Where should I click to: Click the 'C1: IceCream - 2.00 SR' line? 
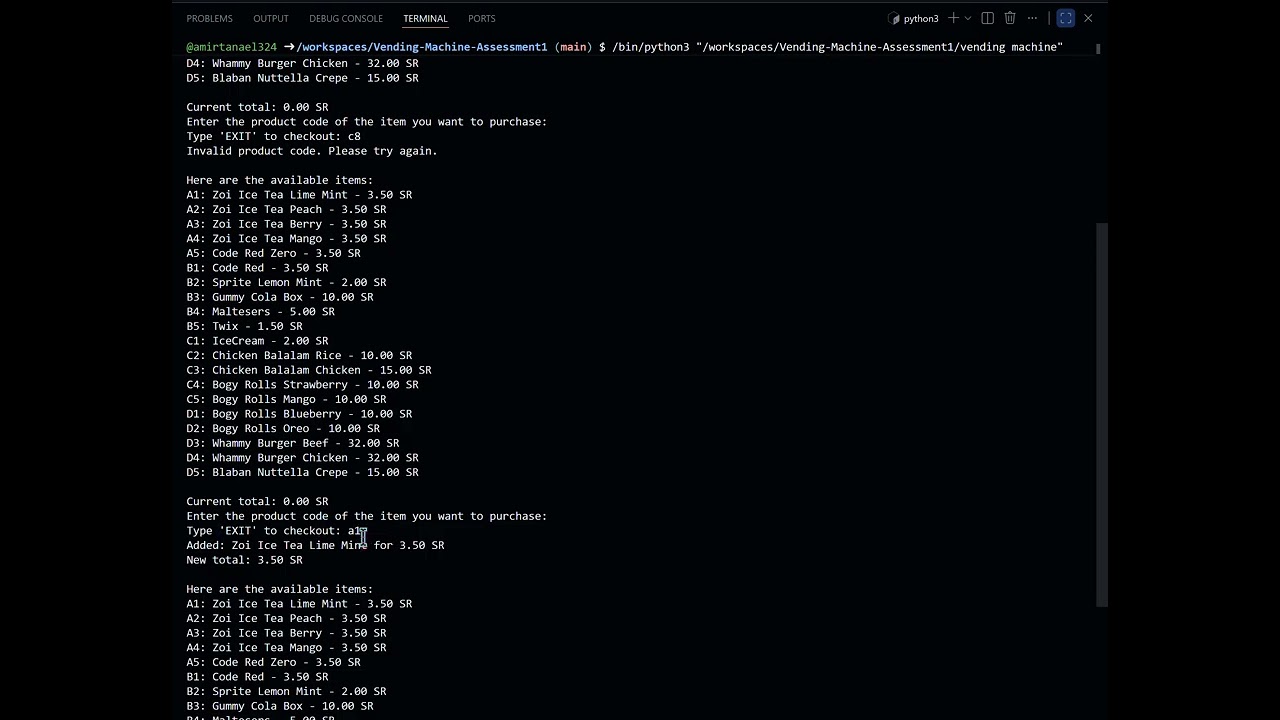coord(257,341)
